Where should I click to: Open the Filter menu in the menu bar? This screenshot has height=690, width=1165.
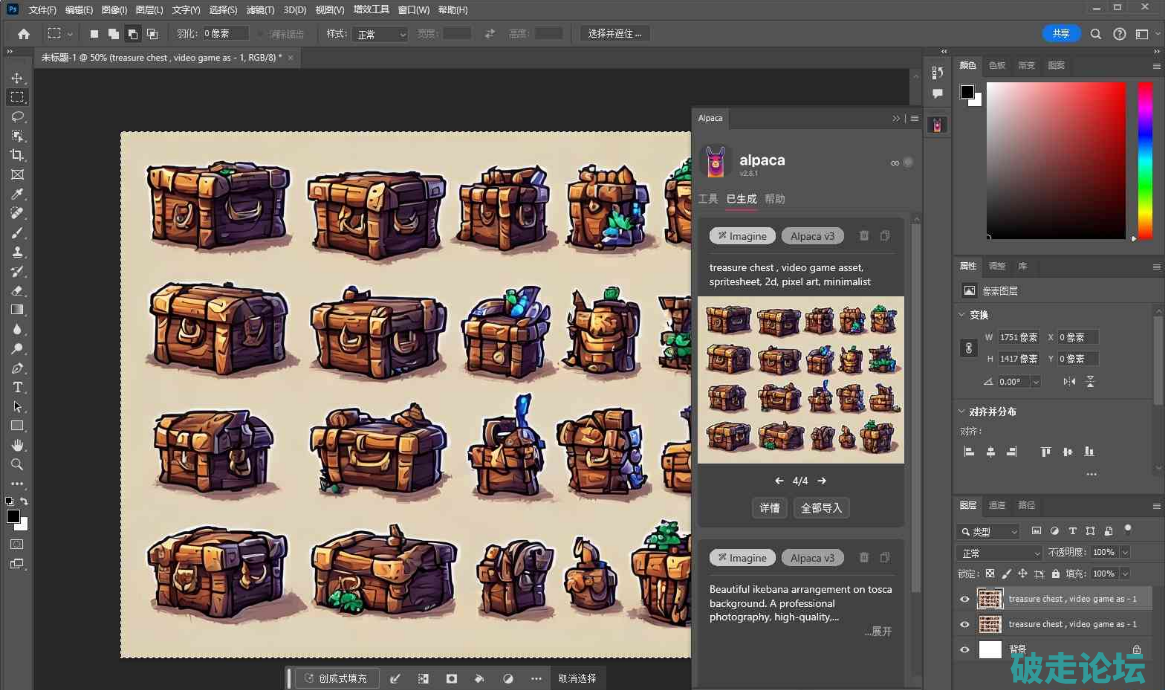[x=258, y=10]
